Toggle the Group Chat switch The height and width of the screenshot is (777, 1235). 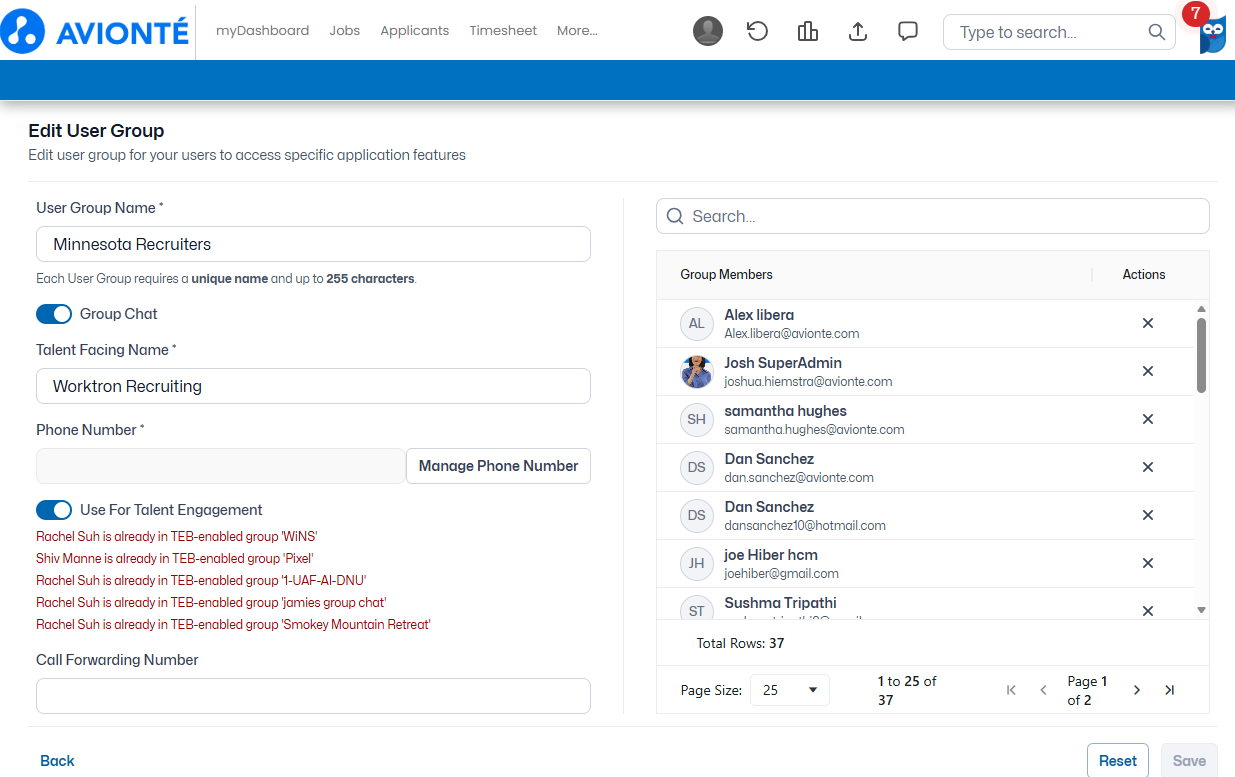point(54,314)
